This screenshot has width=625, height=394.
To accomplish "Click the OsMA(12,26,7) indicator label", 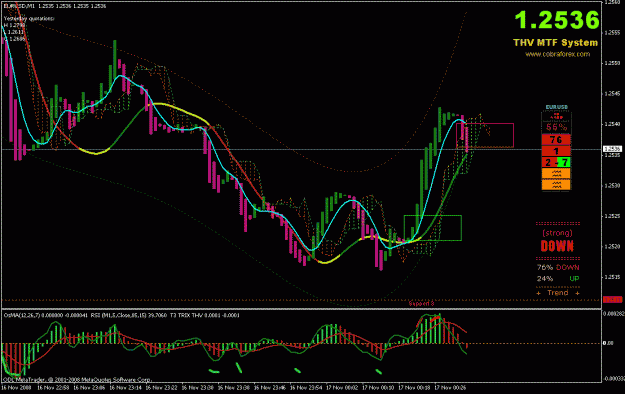I will (x=46, y=315).
